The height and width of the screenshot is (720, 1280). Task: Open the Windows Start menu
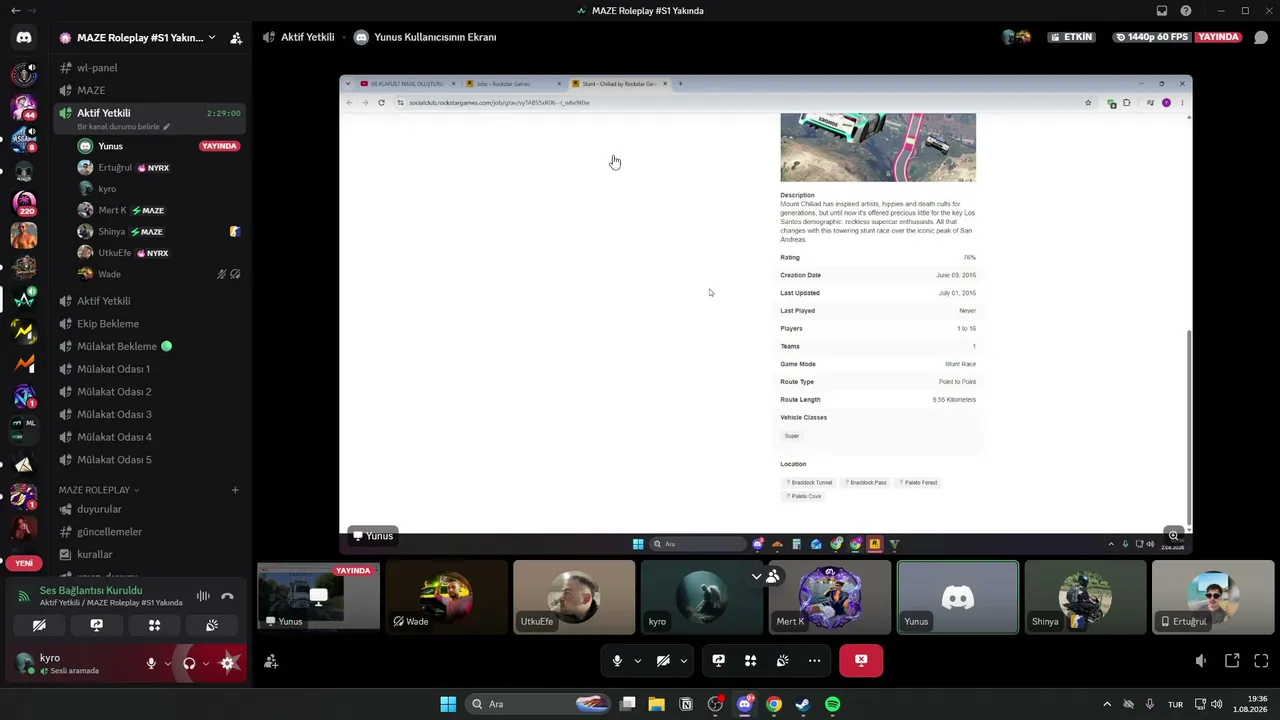pyautogui.click(x=448, y=704)
